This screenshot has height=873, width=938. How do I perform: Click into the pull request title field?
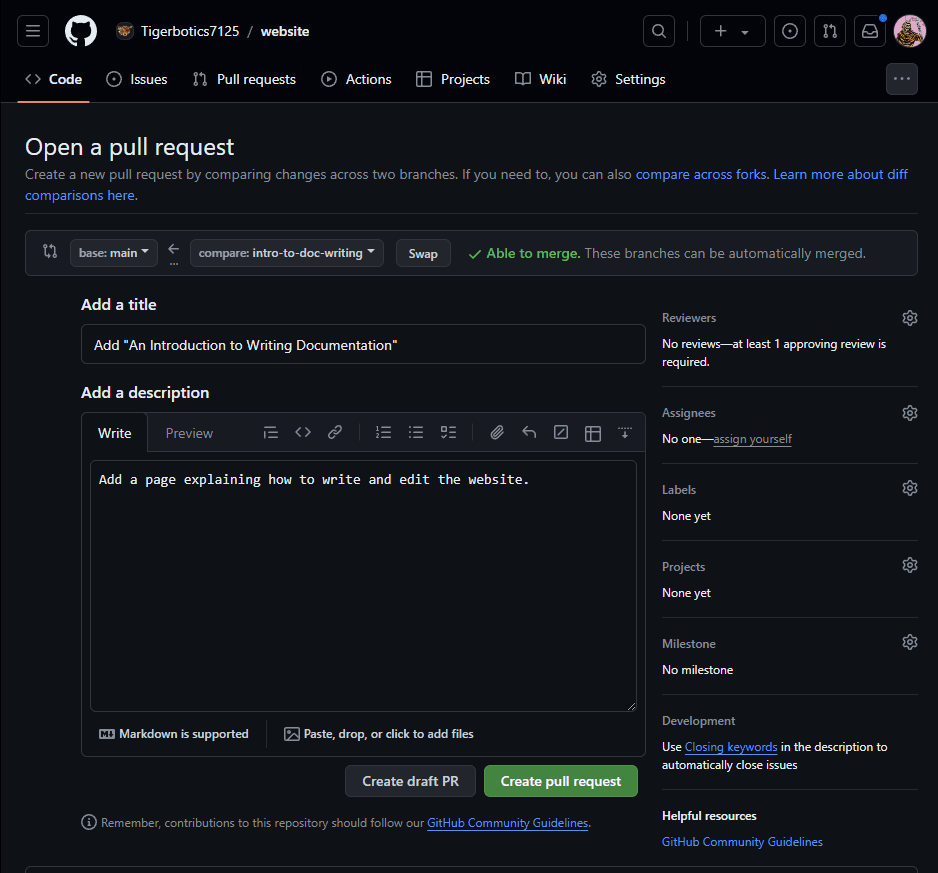(363, 345)
